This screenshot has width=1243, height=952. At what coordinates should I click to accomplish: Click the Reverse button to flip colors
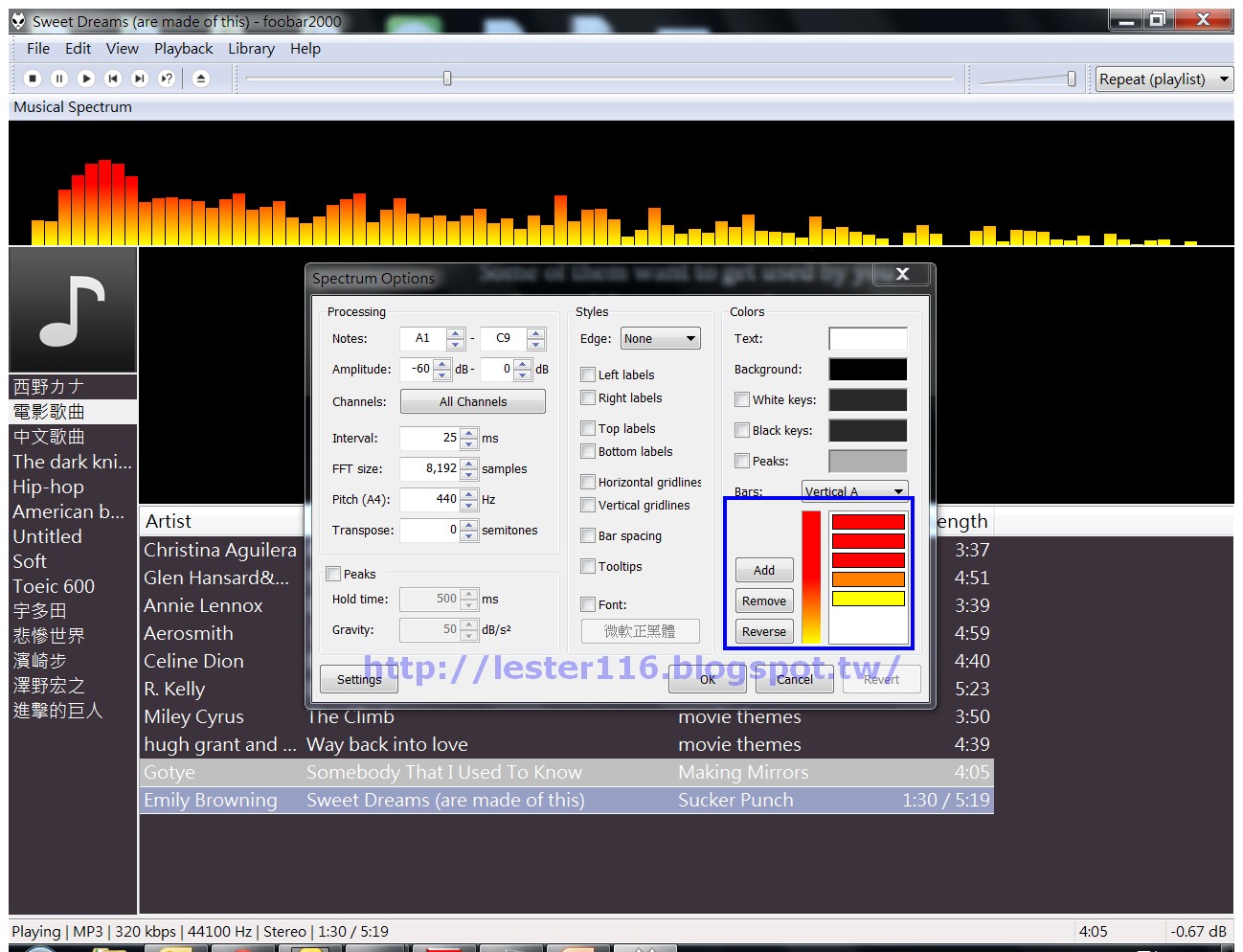click(763, 630)
